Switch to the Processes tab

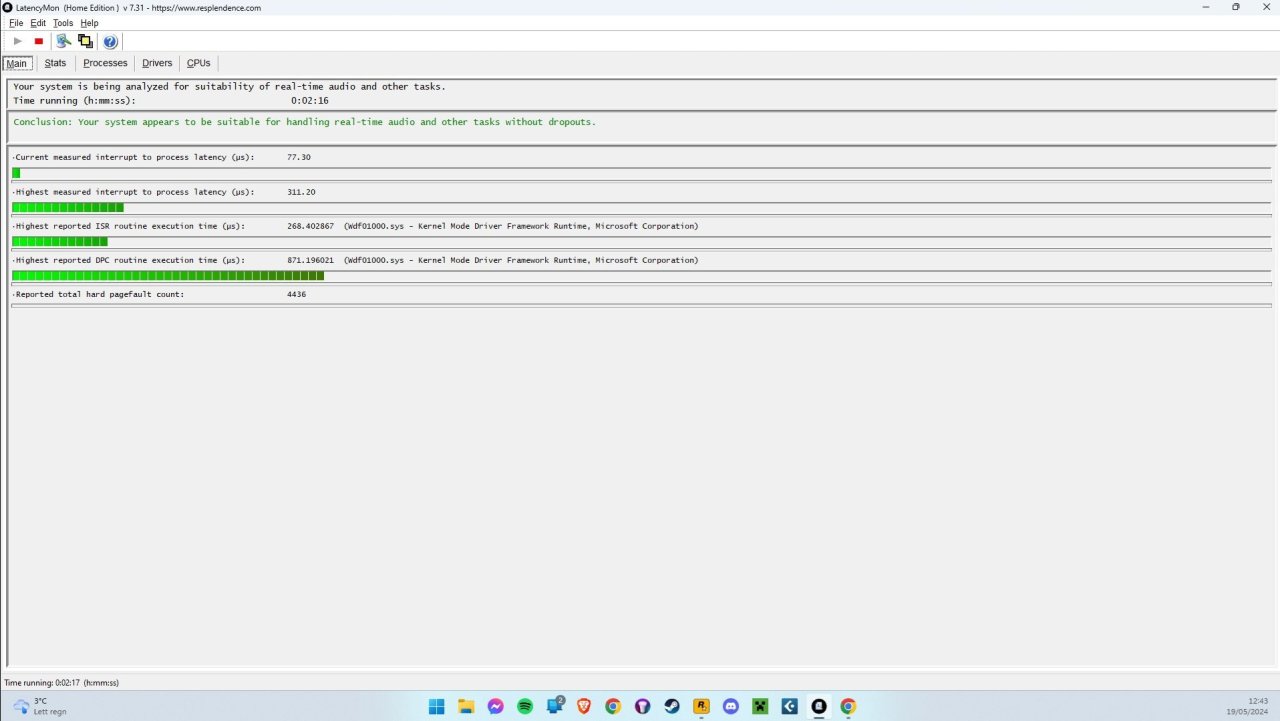[x=105, y=63]
